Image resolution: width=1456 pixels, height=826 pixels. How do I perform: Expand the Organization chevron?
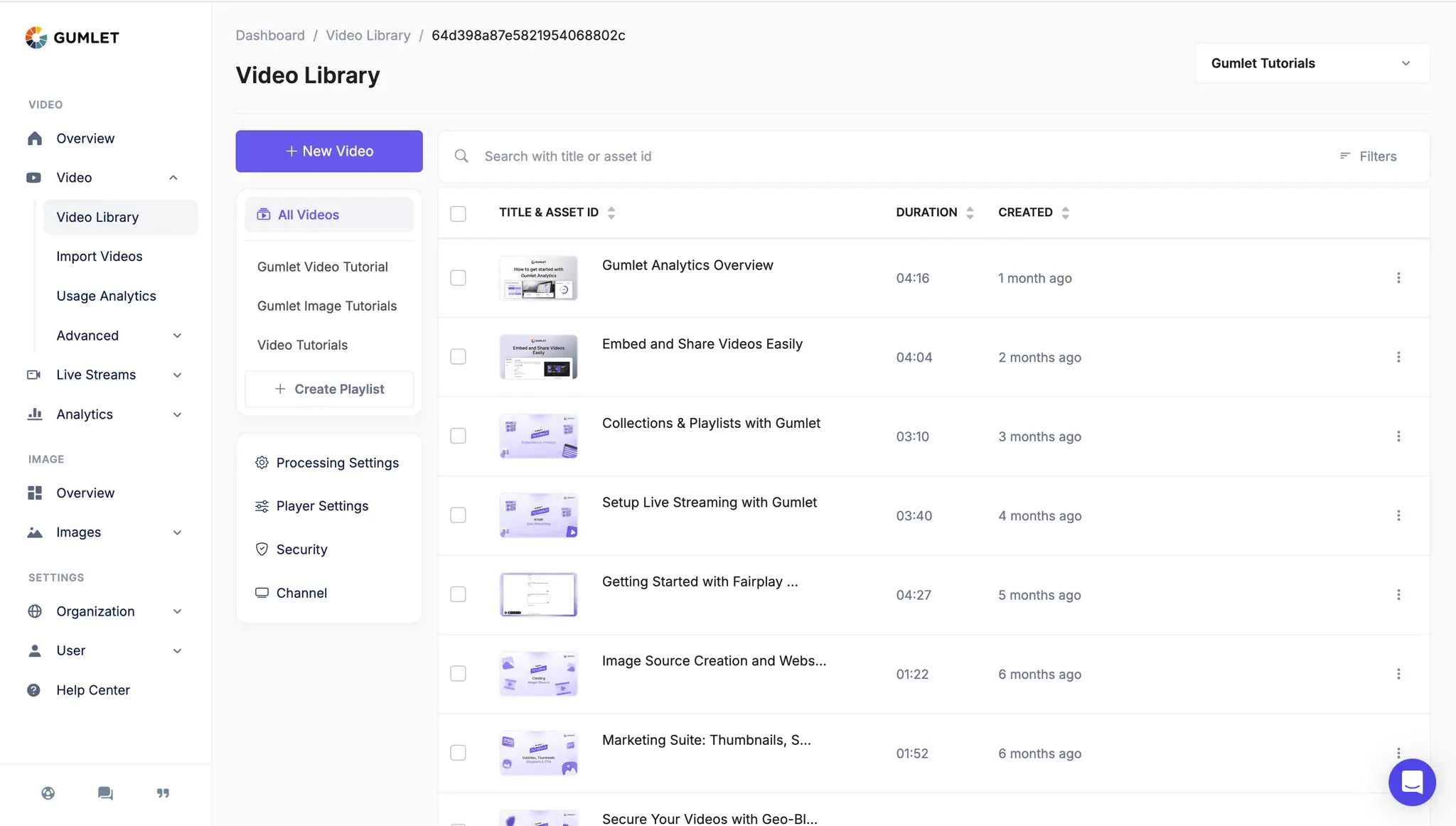tap(178, 611)
